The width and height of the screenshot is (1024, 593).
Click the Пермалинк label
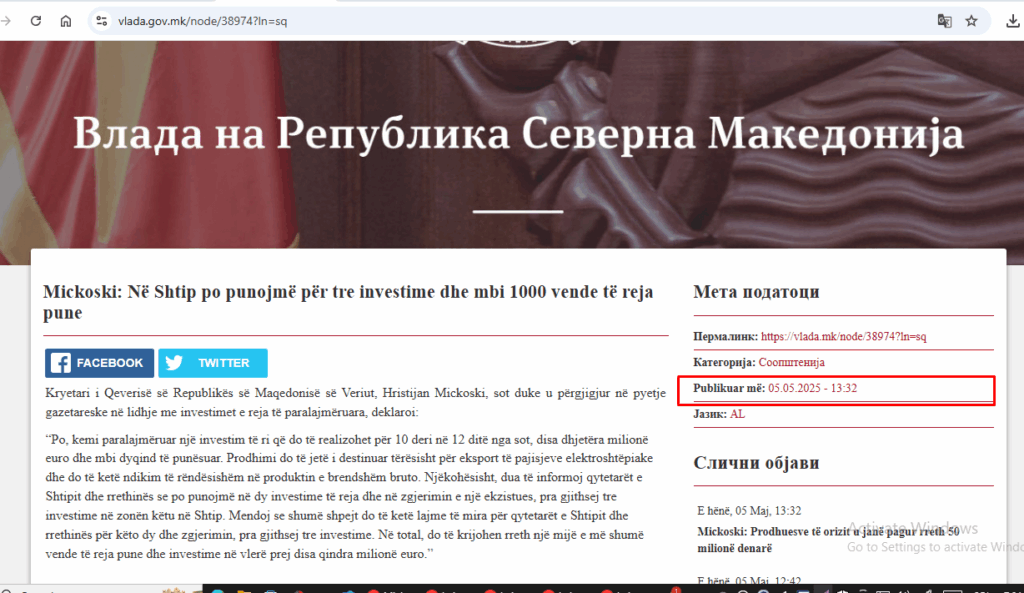coord(726,336)
